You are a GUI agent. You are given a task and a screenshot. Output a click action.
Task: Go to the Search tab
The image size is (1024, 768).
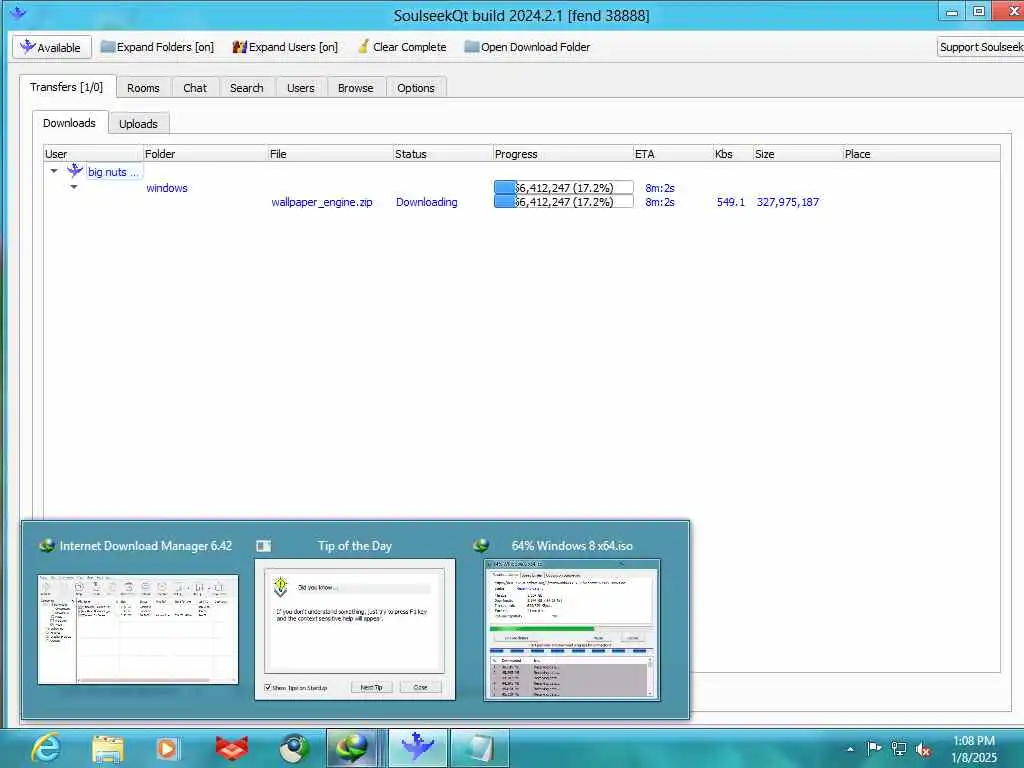coord(246,88)
